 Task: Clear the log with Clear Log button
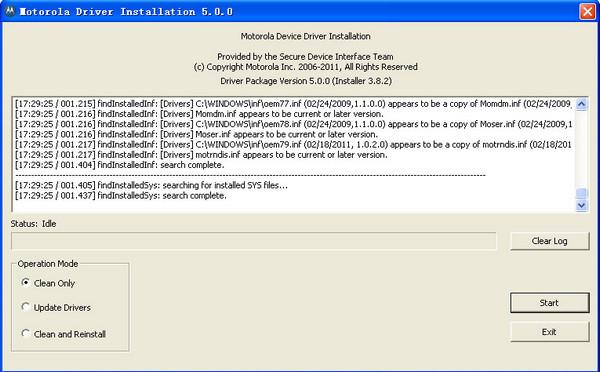(549, 241)
